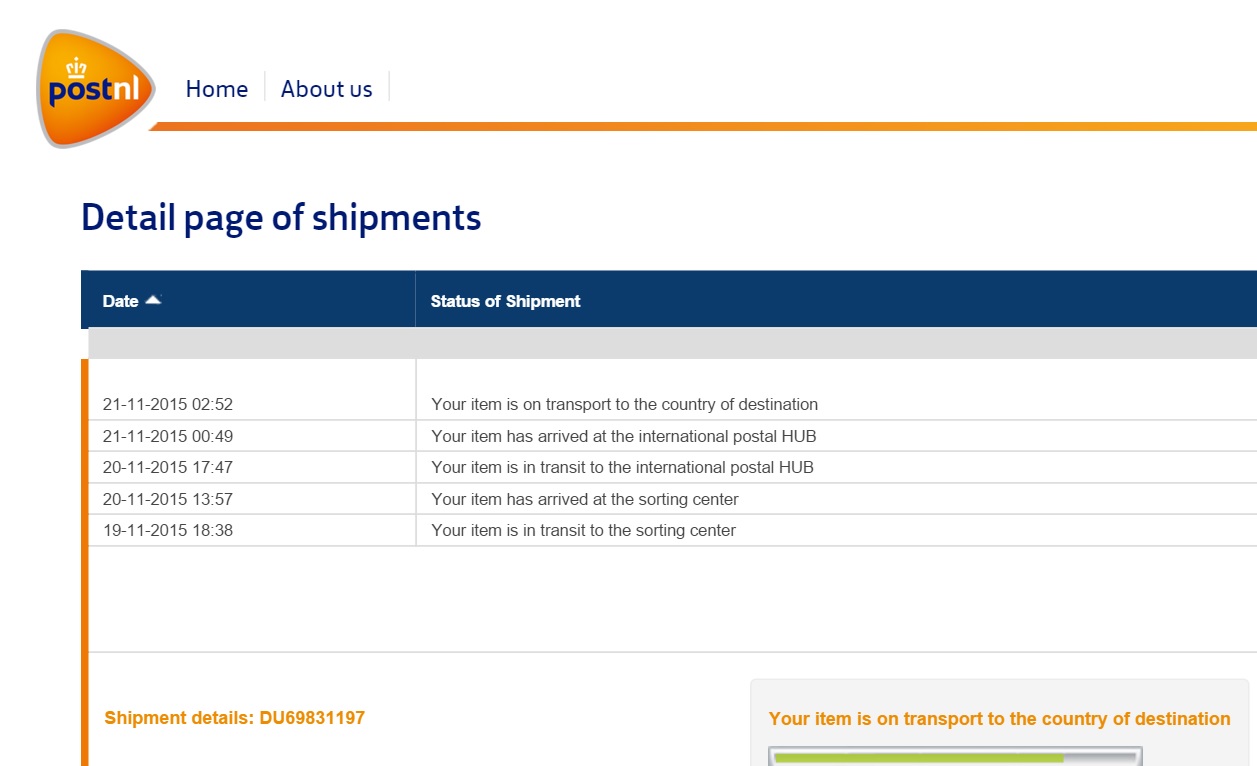Click the orange shipment status summary heading

(x=999, y=719)
